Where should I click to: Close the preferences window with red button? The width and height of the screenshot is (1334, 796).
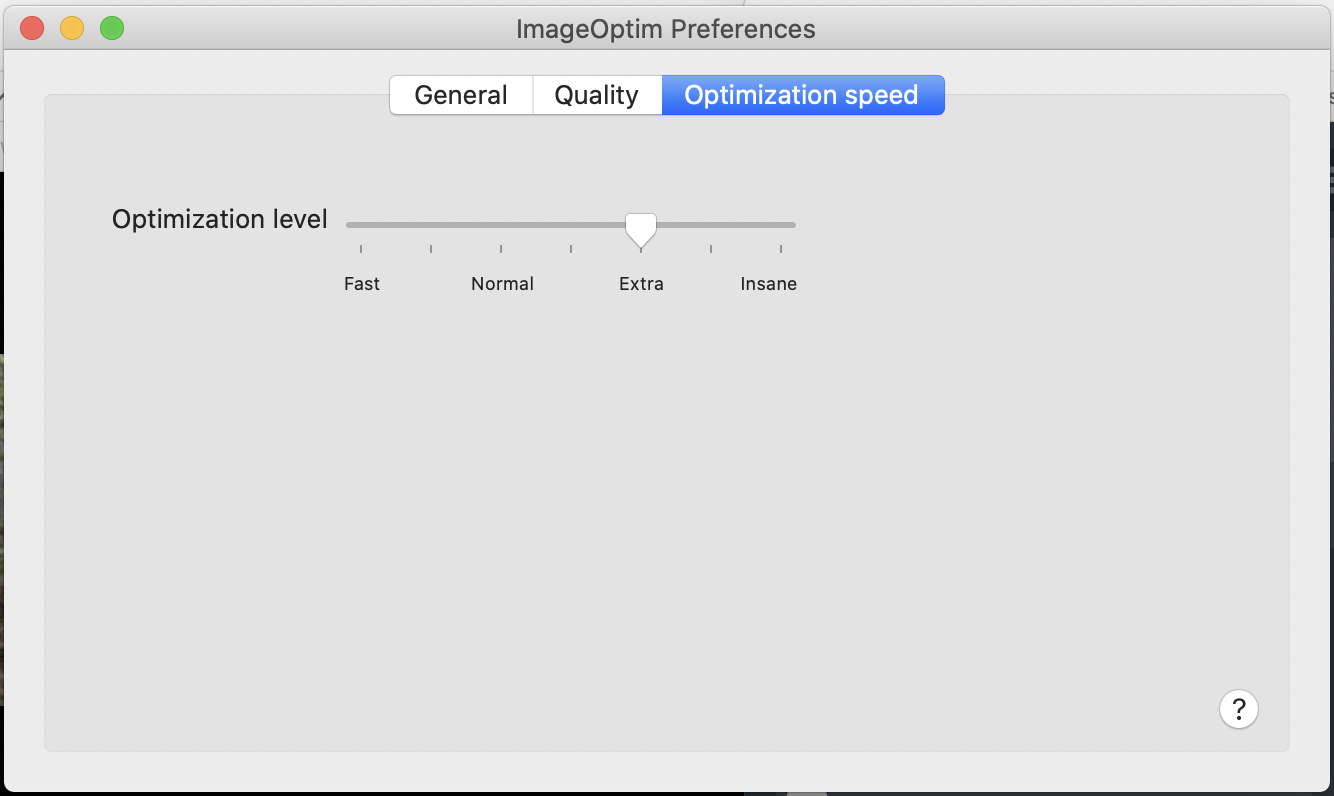click(x=32, y=28)
